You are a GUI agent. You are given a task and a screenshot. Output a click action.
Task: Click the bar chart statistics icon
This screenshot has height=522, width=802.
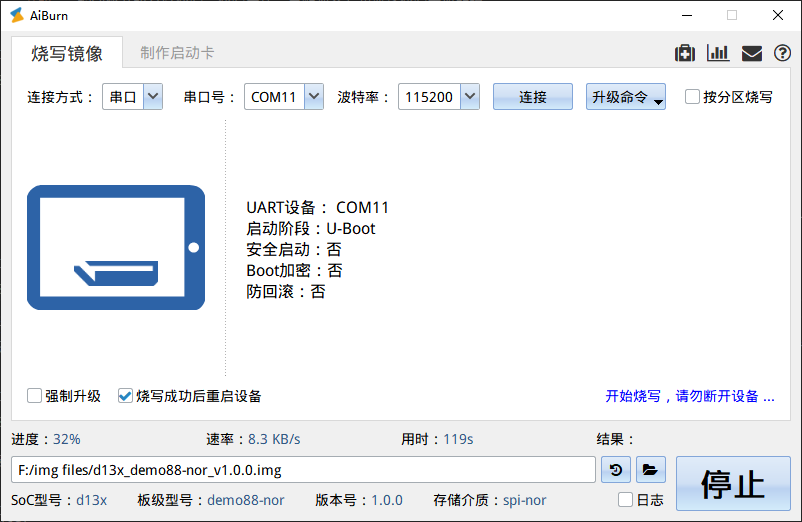717,53
